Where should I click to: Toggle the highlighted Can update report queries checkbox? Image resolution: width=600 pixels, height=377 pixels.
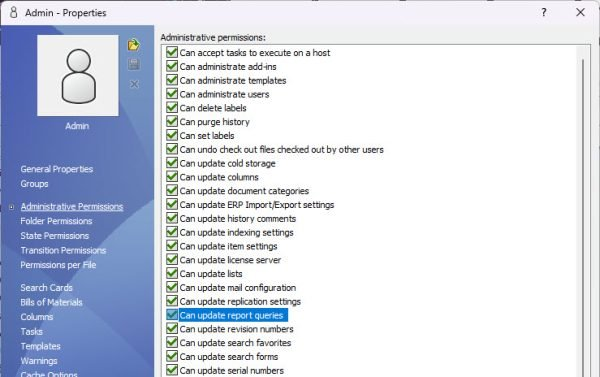click(x=172, y=315)
